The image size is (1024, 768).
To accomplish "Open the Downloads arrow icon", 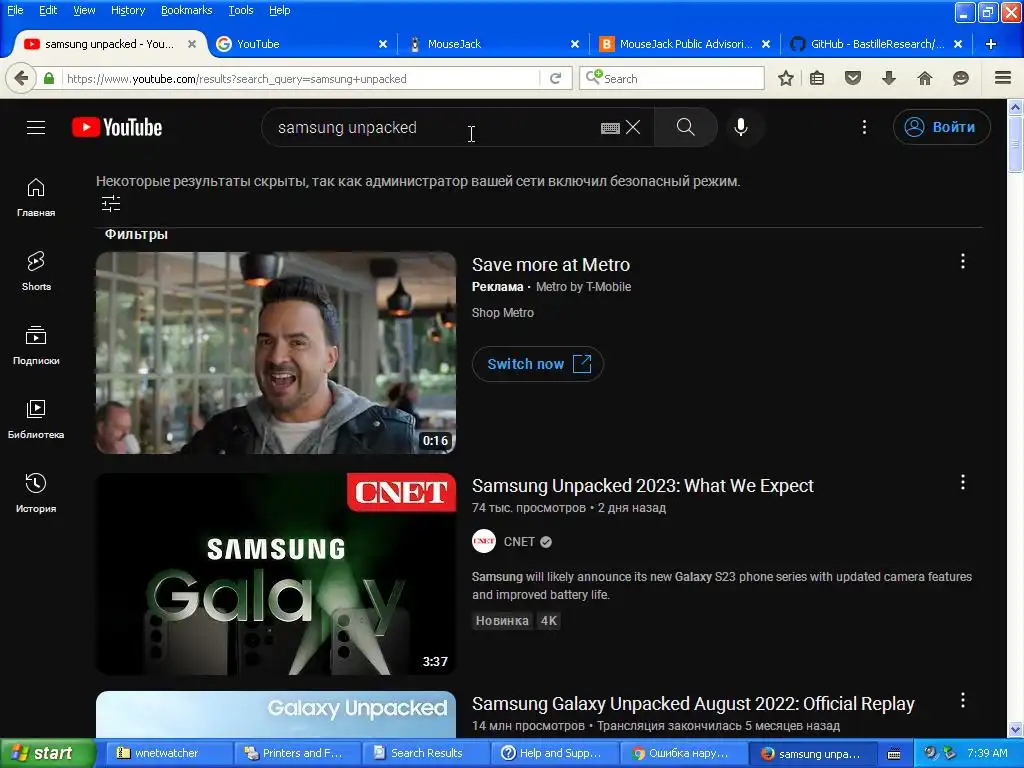I will click(889, 78).
